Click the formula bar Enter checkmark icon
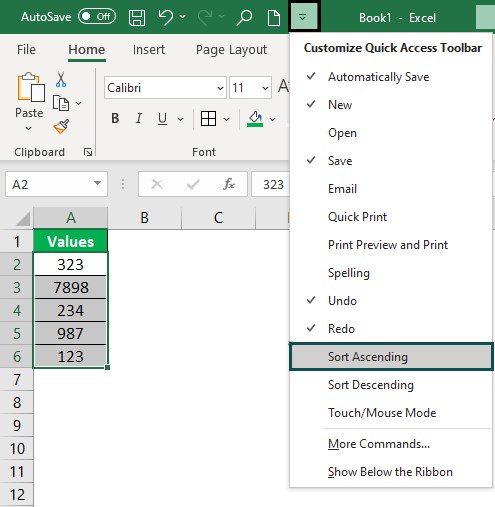495x507 pixels. pyautogui.click(x=193, y=184)
